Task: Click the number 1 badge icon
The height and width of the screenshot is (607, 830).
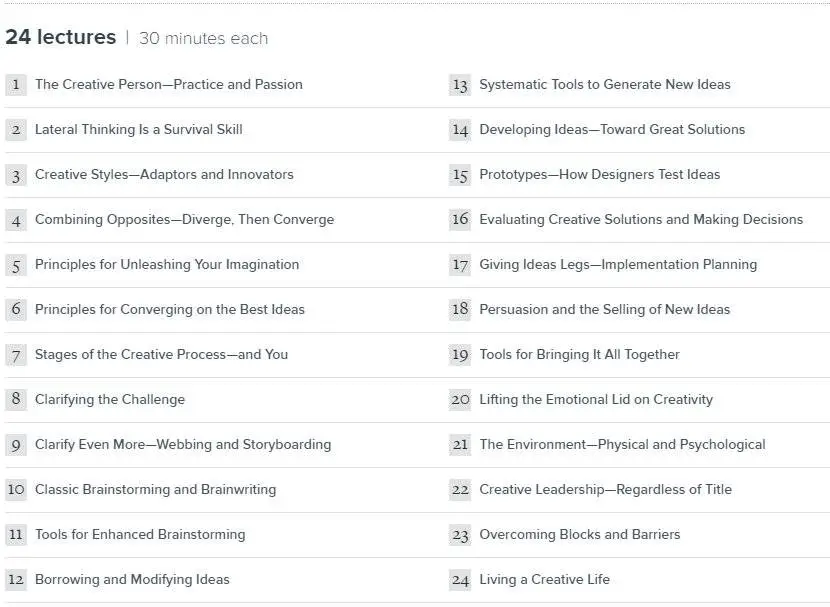Action: pos(16,85)
